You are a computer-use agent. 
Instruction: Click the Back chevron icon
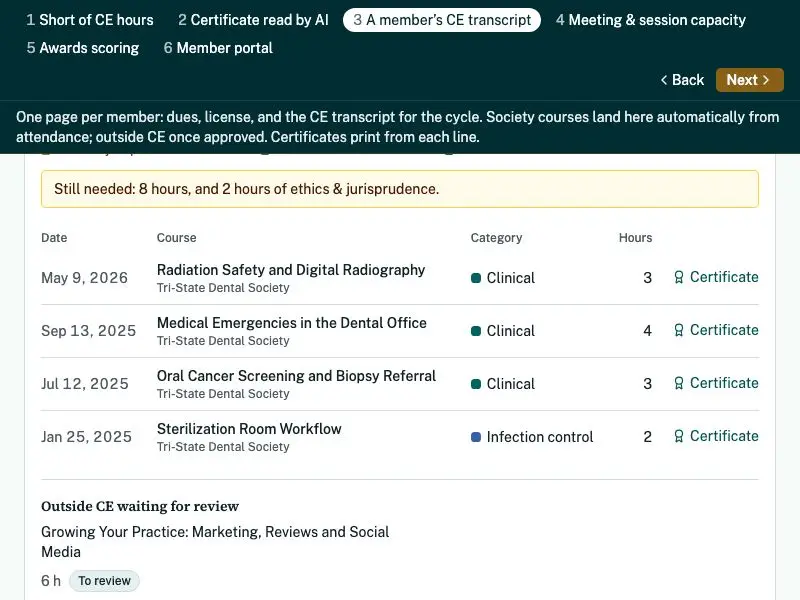(664, 80)
